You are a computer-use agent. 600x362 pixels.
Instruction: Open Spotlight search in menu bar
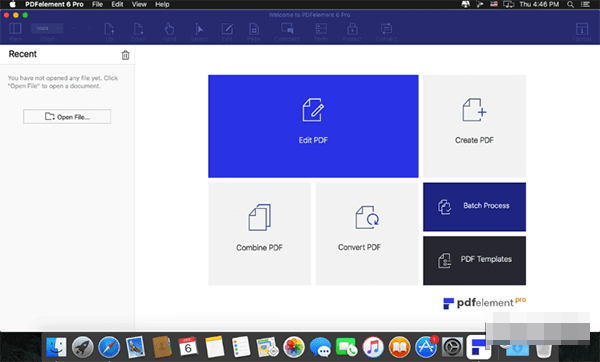(x=570, y=5)
